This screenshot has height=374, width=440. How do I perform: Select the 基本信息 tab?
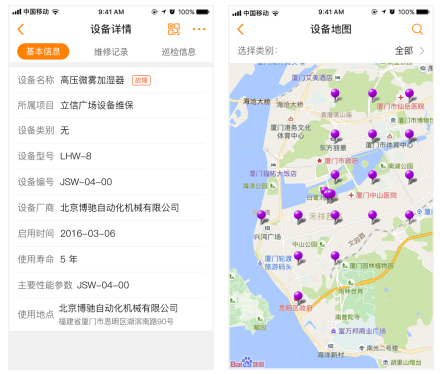(43, 51)
